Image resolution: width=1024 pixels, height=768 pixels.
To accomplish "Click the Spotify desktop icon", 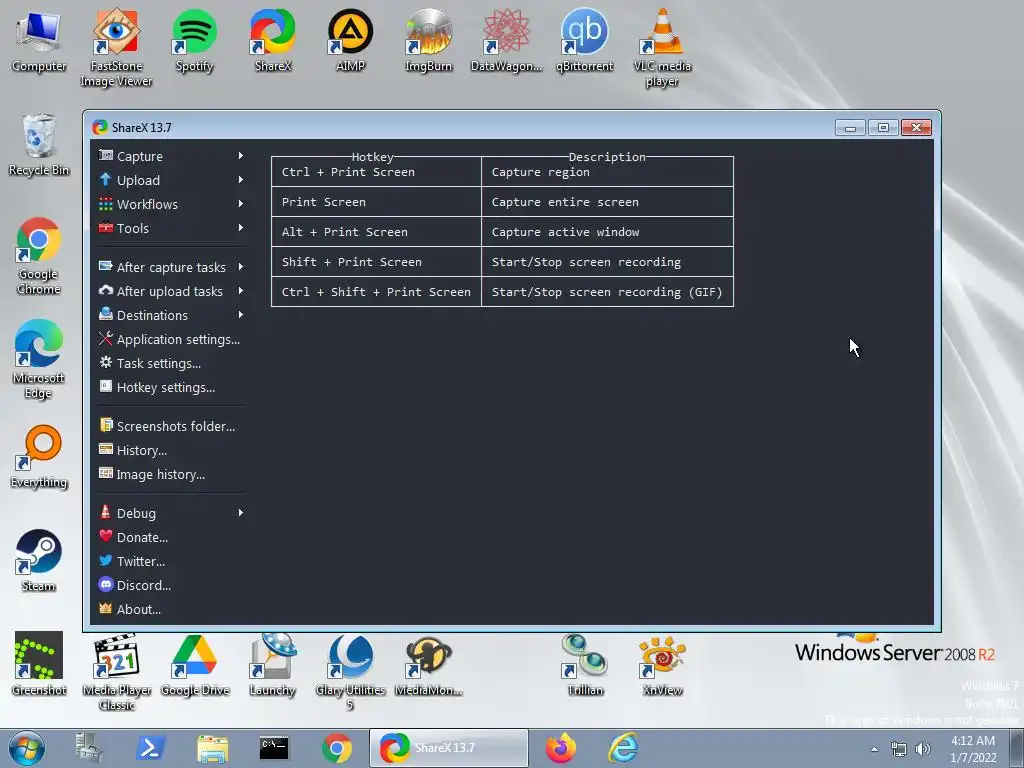I will (x=194, y=40).
